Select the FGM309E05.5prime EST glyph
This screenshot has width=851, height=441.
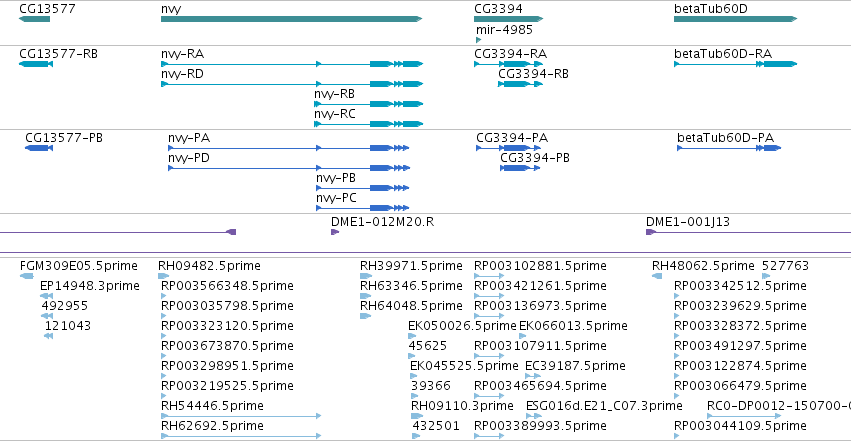[x=27, y=276]
